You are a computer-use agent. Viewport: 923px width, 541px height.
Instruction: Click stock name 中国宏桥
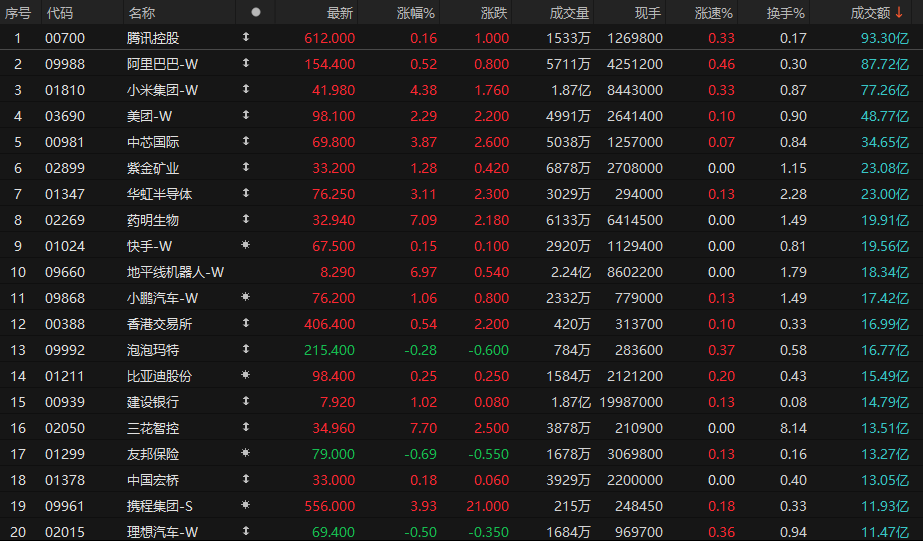click(x=153, y=480)
